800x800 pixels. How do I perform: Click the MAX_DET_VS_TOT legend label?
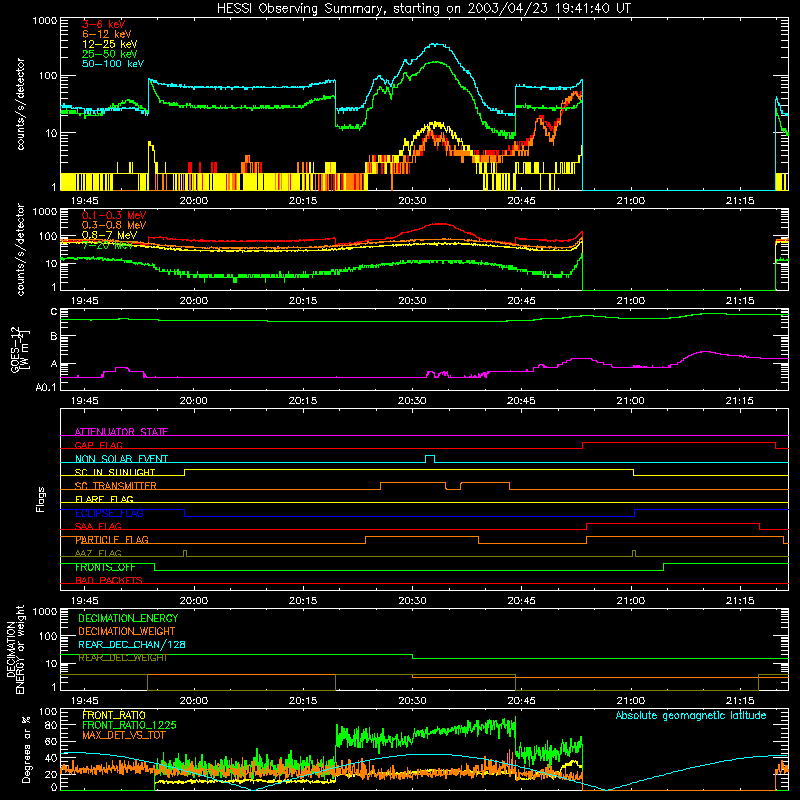[124, 735]
